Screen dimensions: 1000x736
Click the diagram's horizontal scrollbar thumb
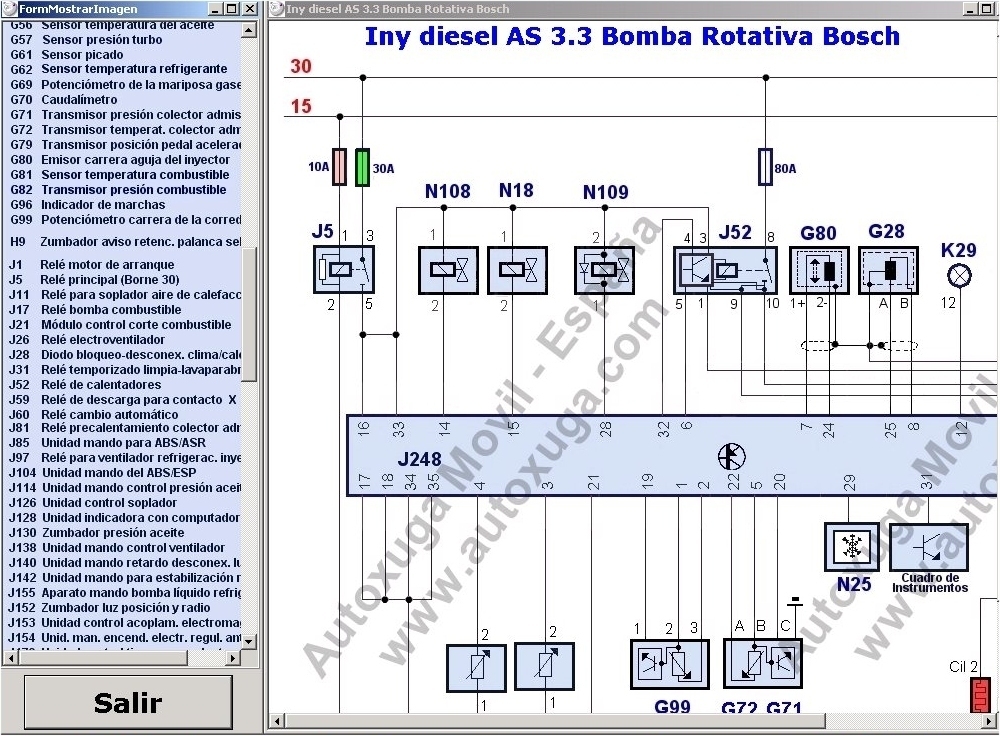click(x=555, y=721)
